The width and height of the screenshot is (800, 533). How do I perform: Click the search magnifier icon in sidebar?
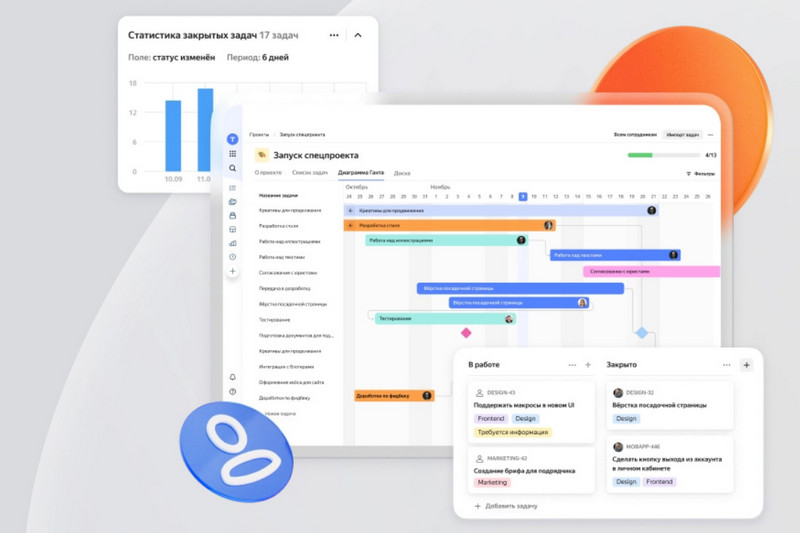[x=232, y=168]
